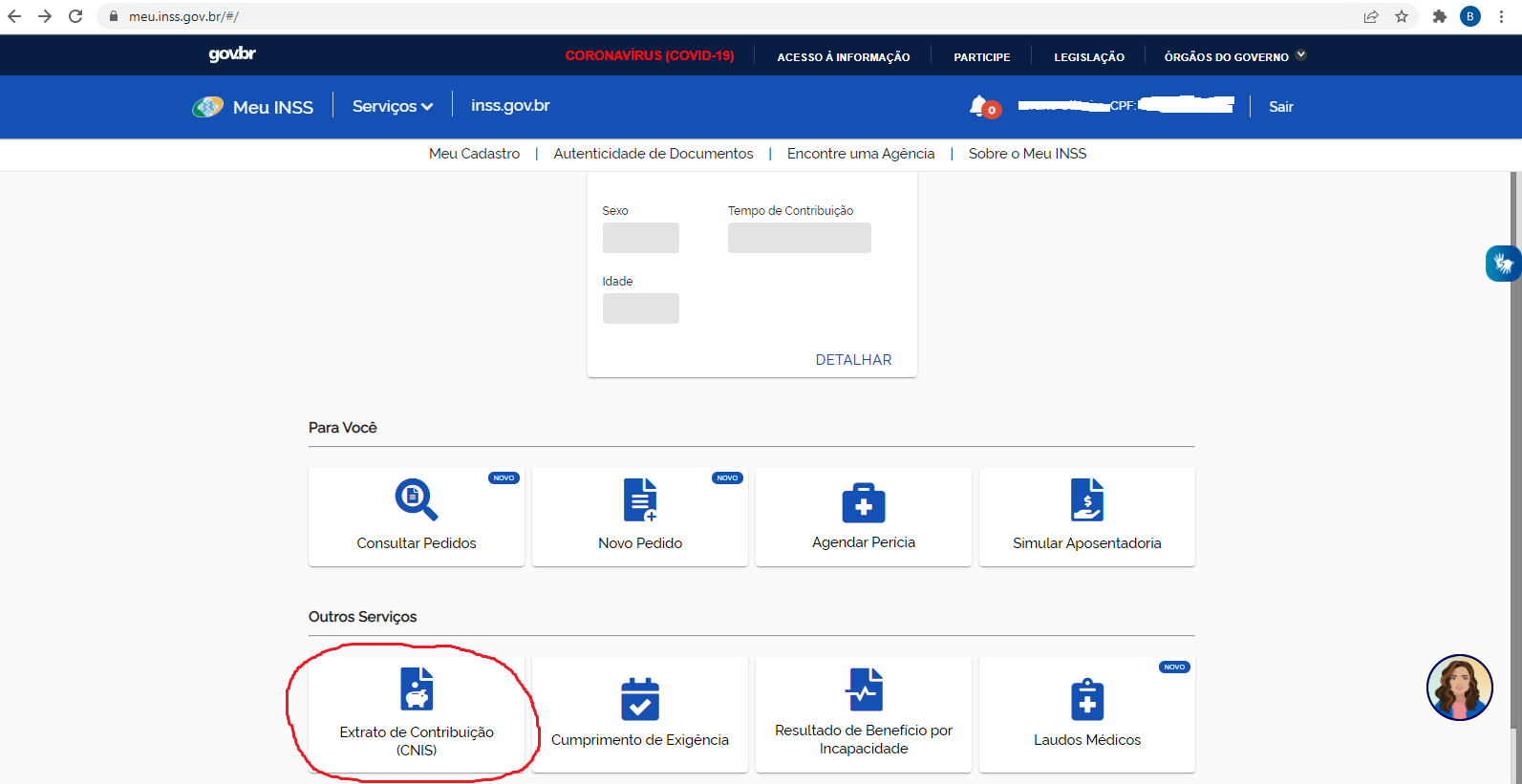Click the Novo Pedido document icon
The image size is (1522, 784).
639,499
